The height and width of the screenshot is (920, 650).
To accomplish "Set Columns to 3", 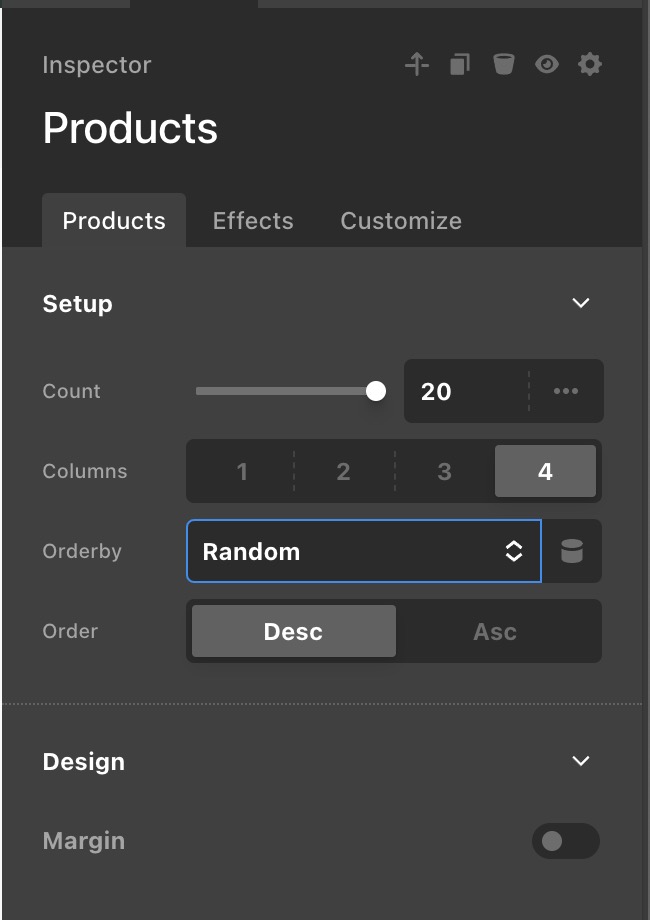I will pos(444,471).
